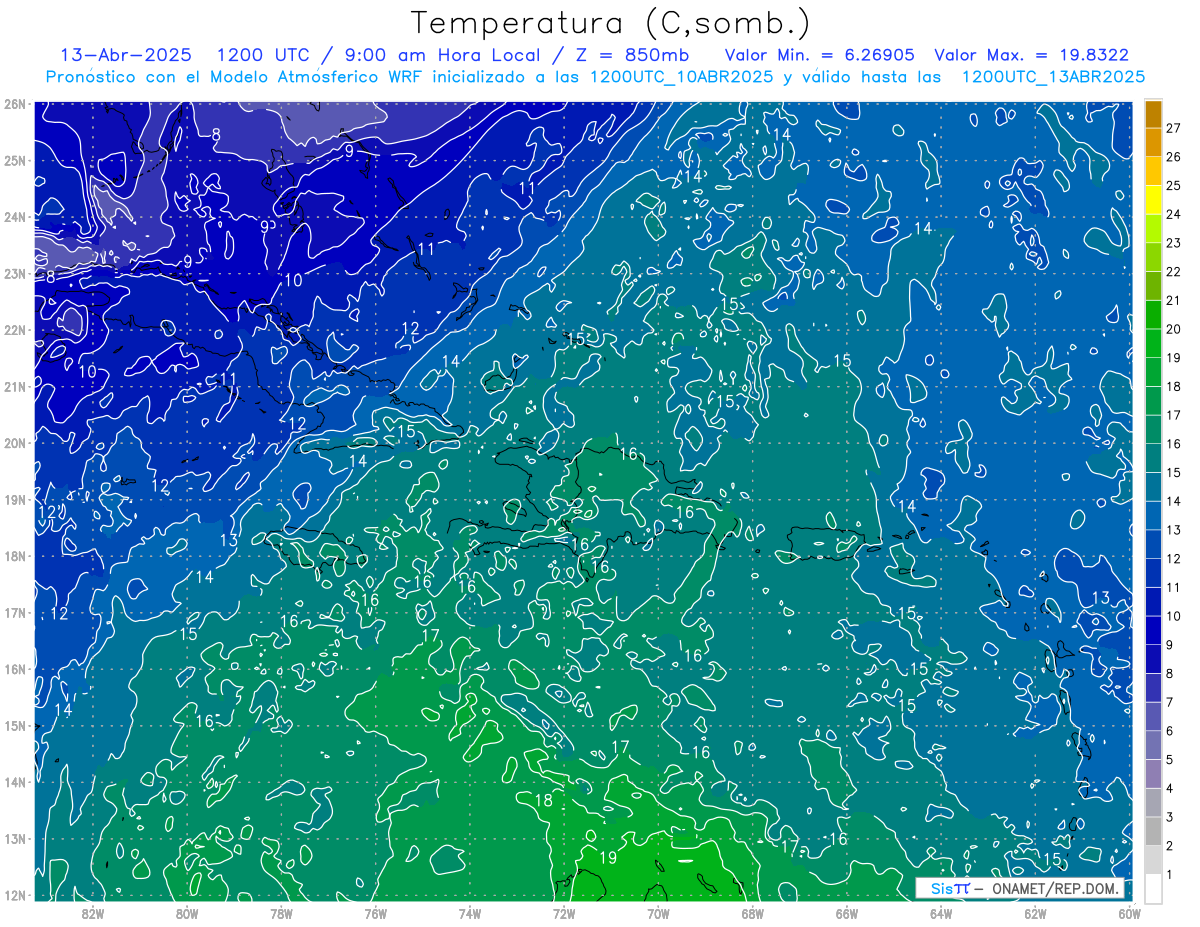Screen dimensions: 1200x927
Task: Click the 23N latitude label
Action: pos(14,273)
